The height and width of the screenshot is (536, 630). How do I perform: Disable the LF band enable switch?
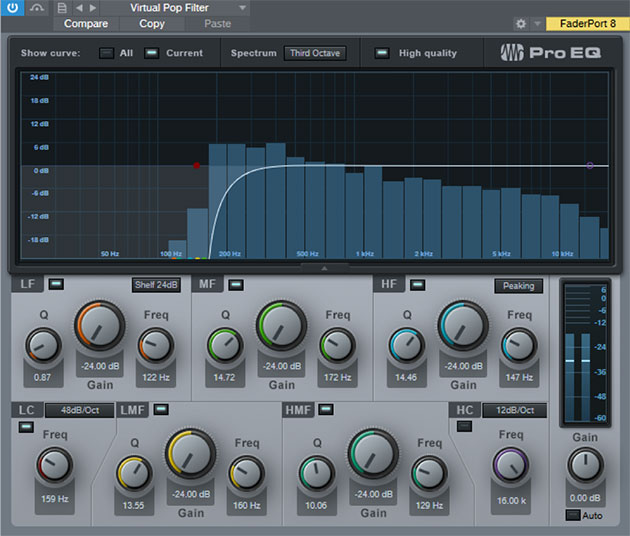coord(56,285)
